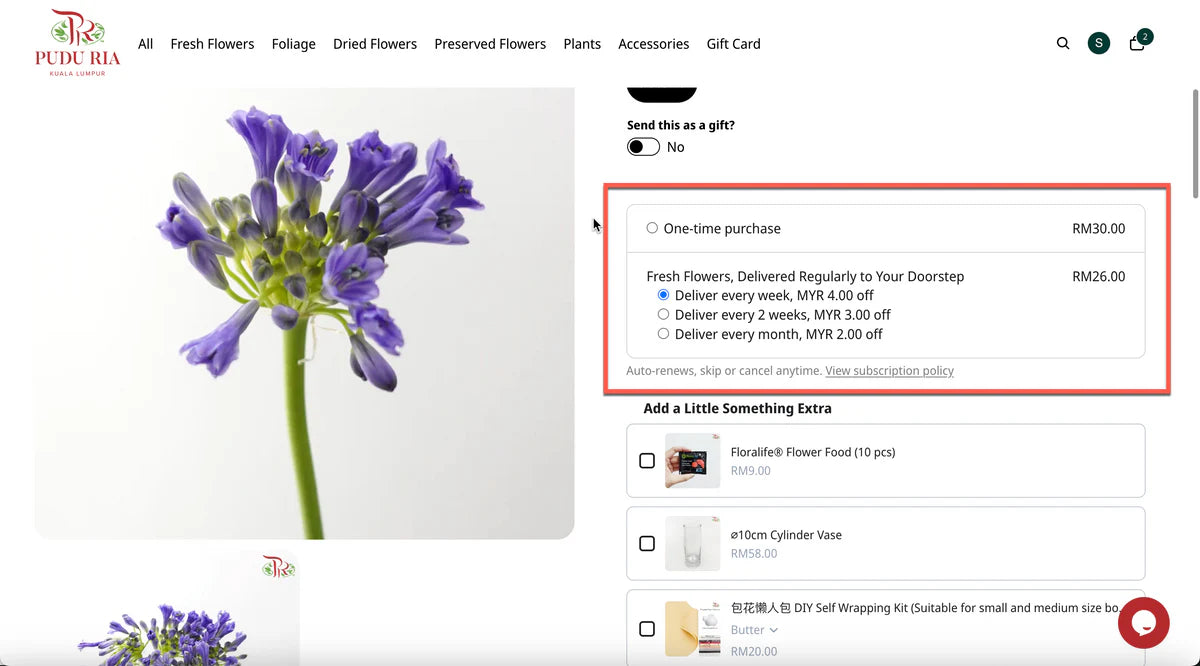This screenshot has width=1200, height=666.
Task: Open the Preserved Flowers menu
Action: click(x=490, y=44)
